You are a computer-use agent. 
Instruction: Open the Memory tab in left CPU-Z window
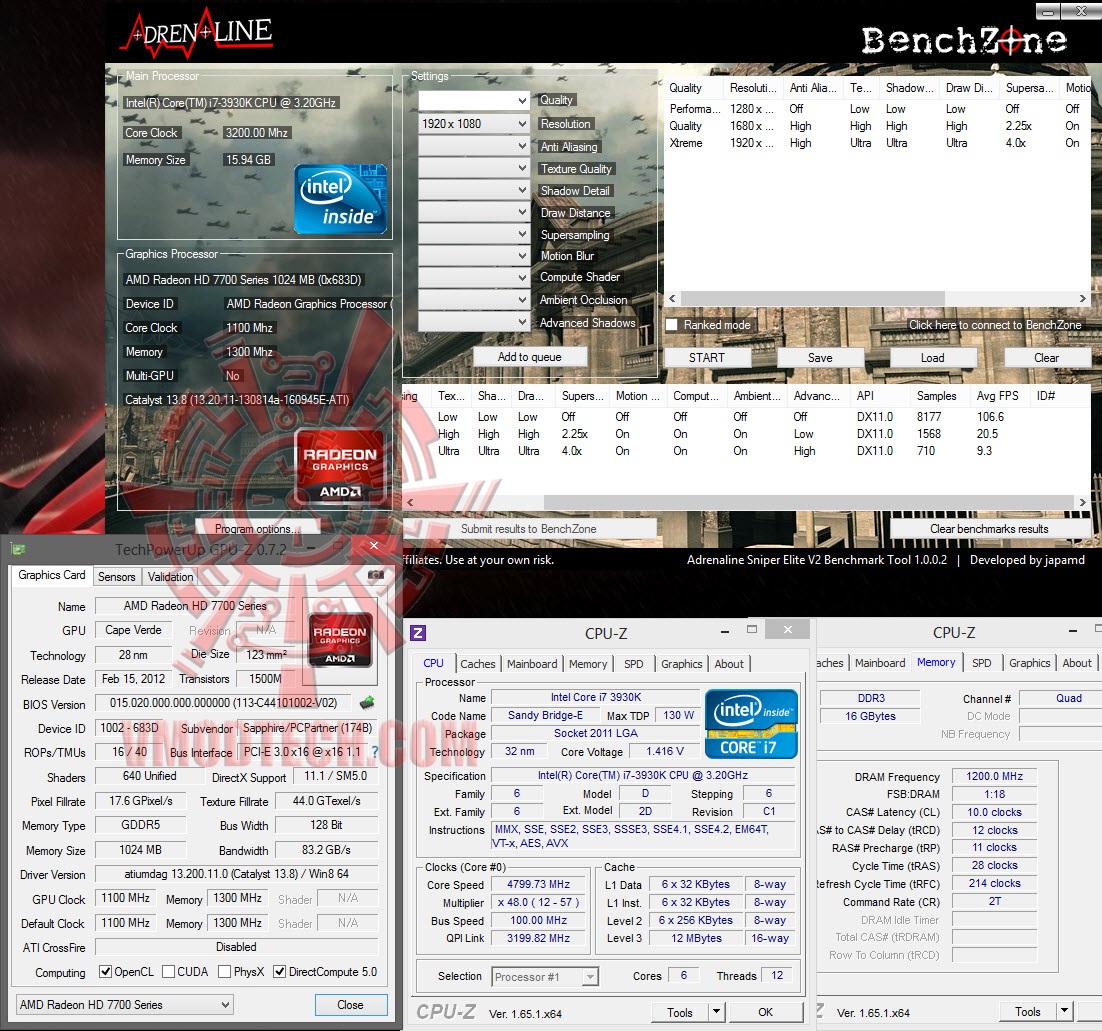click(x=588, y=663)
